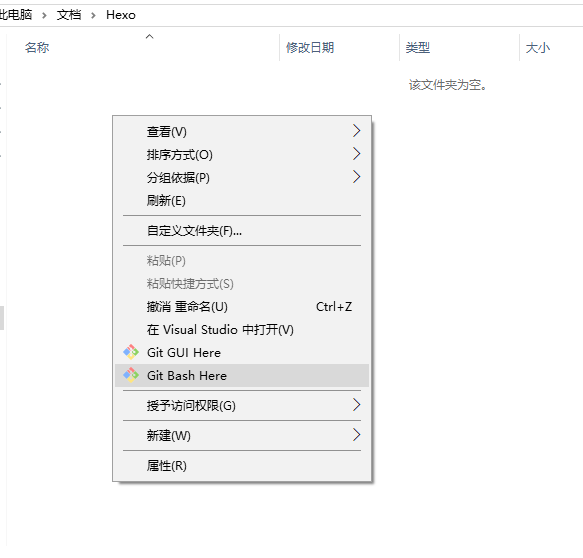
Task: Open Git Bash Here from context menu
Action: click(242, 375)
